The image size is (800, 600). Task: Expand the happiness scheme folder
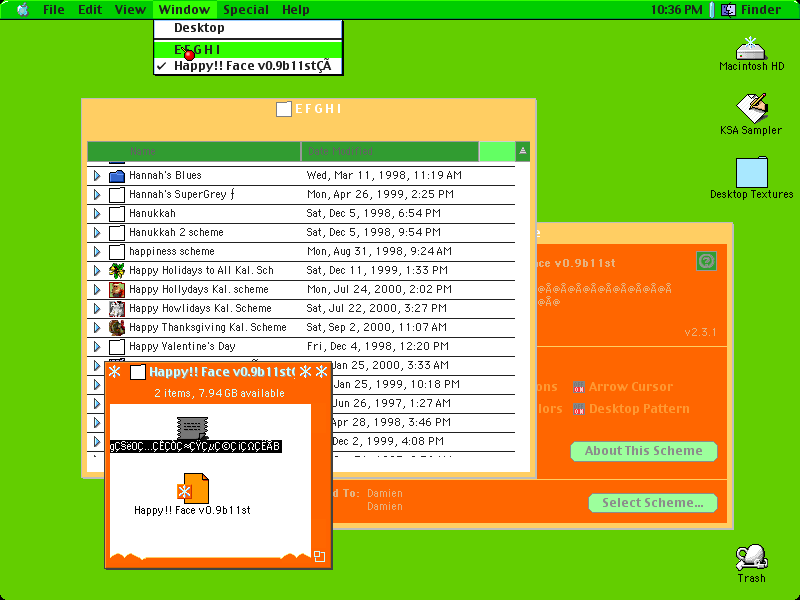(x=97, y=252)
